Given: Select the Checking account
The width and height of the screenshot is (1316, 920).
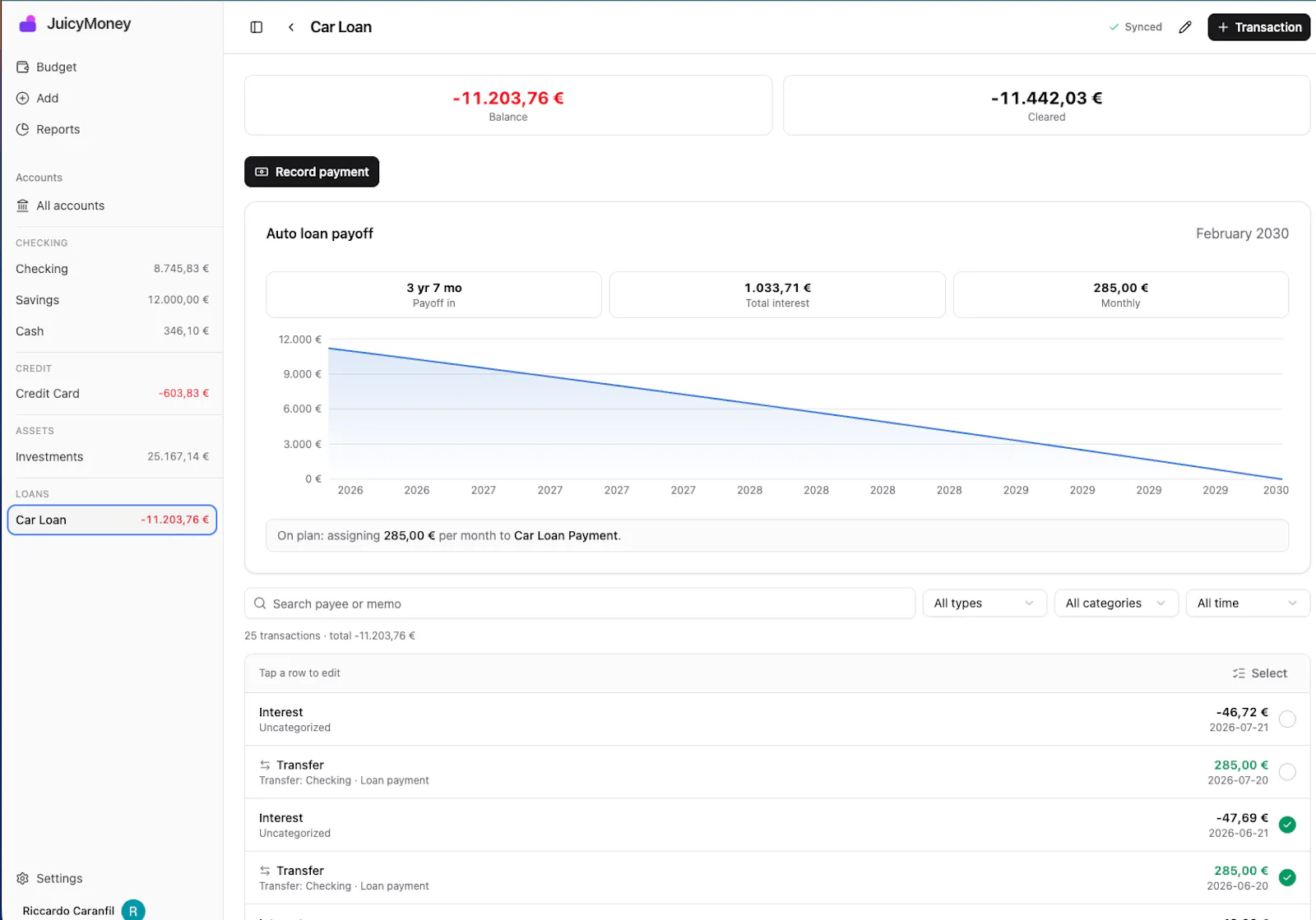Looking at the screenshot, I should coord(112,269).
